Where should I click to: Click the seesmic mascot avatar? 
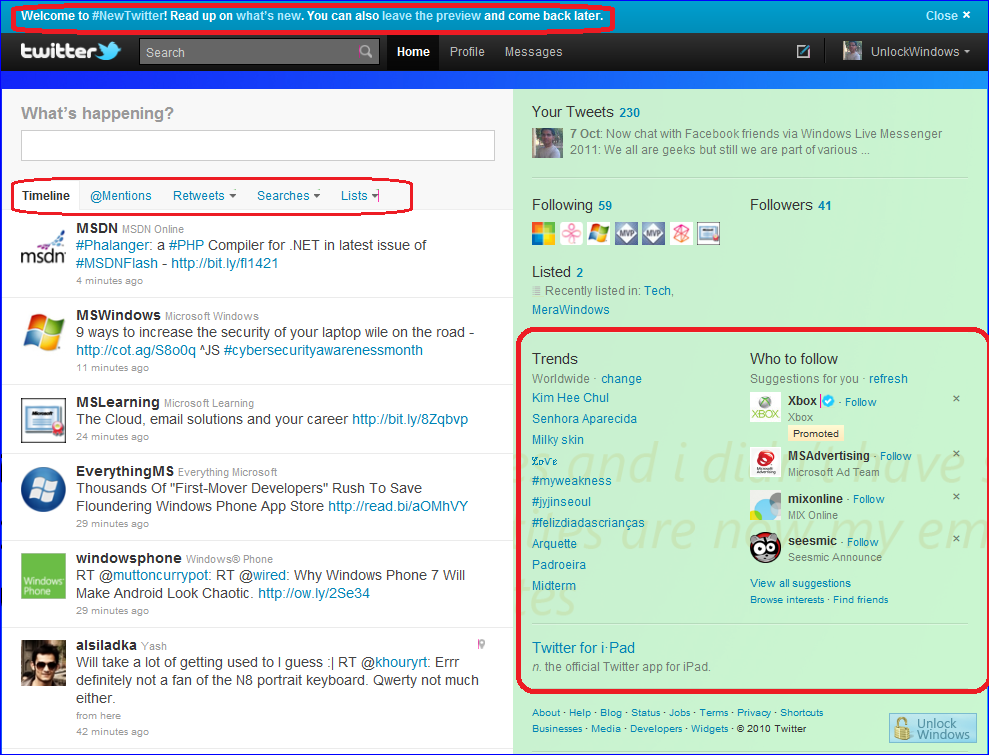pos(765,547)
